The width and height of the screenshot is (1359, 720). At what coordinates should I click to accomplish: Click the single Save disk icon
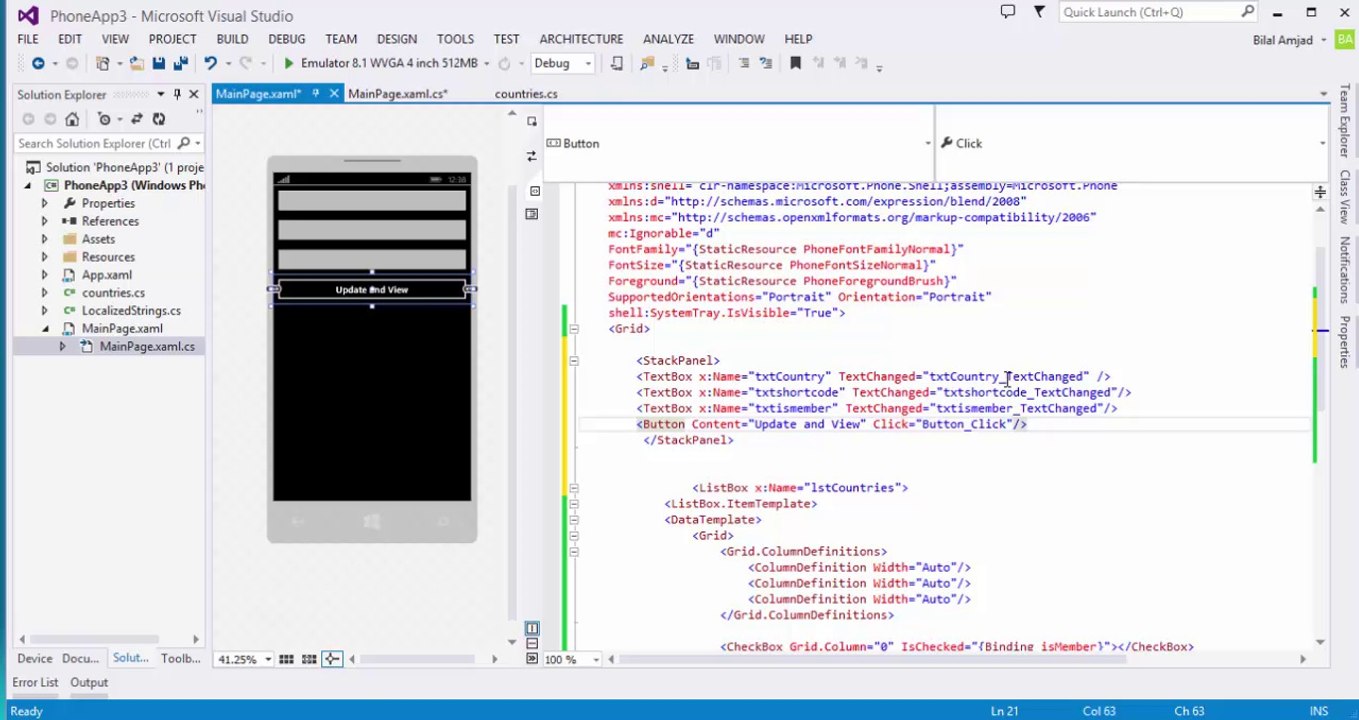coord(159,63)
